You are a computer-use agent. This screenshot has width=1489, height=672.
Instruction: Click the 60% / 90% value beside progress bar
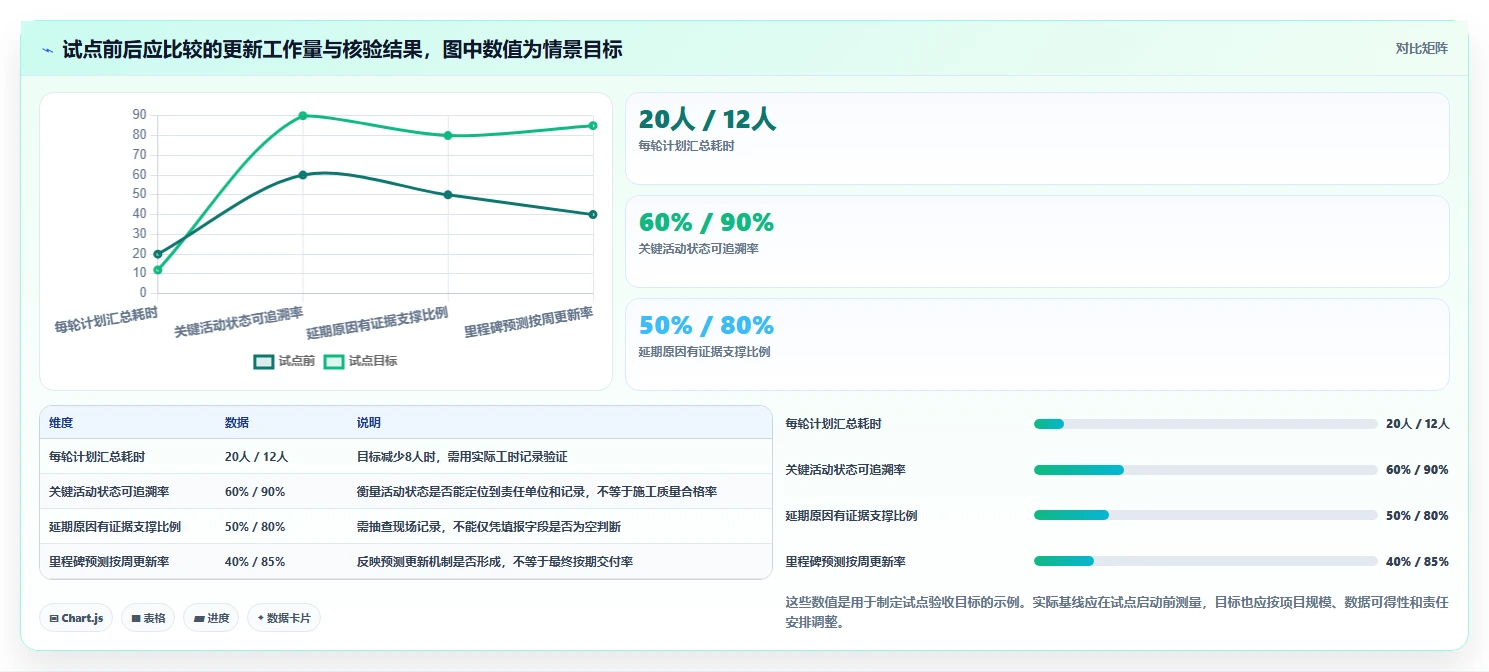tap(1417, 470)
